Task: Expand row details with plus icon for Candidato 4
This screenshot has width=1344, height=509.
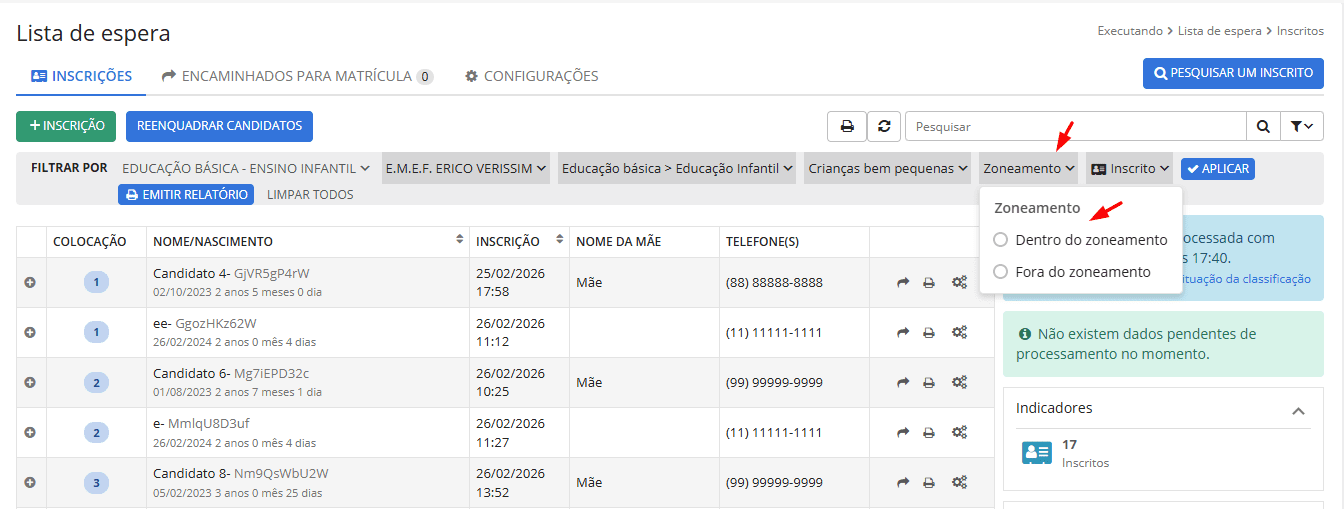Action: 30,283
